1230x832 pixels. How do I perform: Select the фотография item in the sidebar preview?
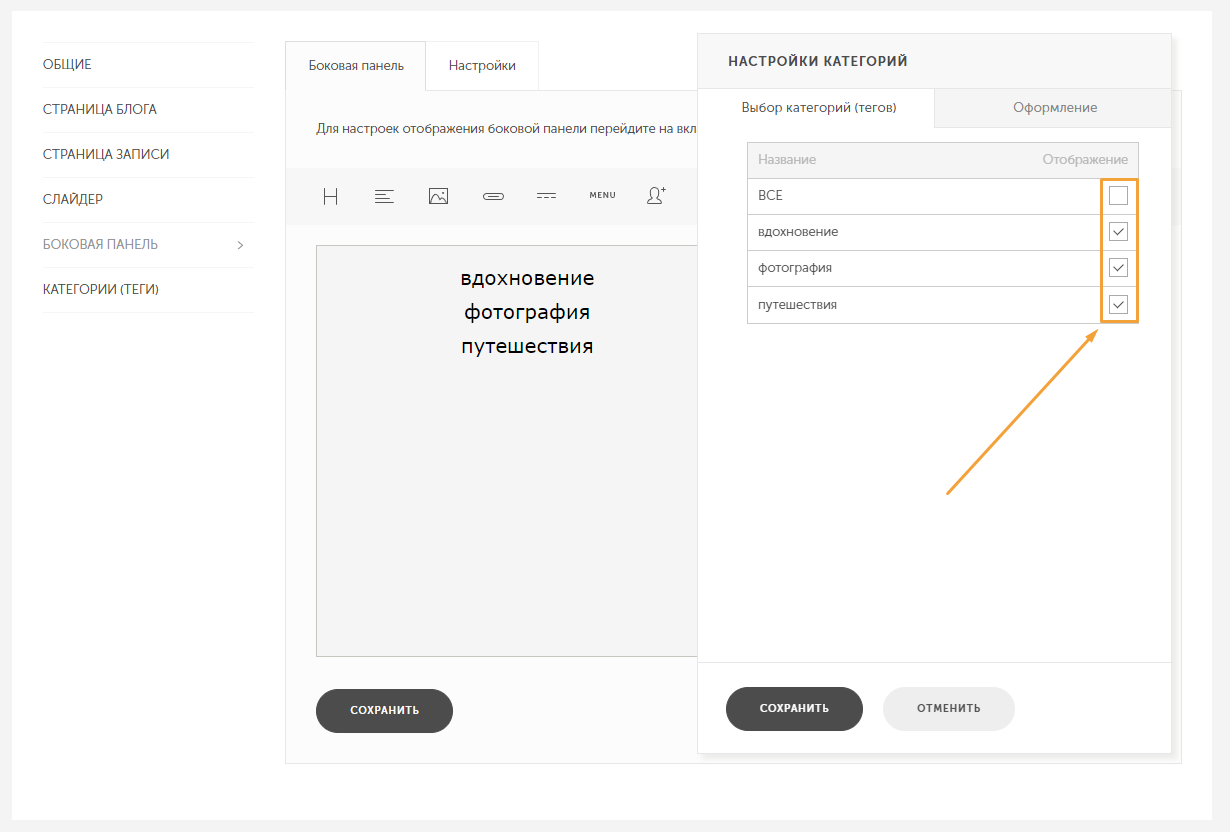pyautogui.click(x=527, y=312)
